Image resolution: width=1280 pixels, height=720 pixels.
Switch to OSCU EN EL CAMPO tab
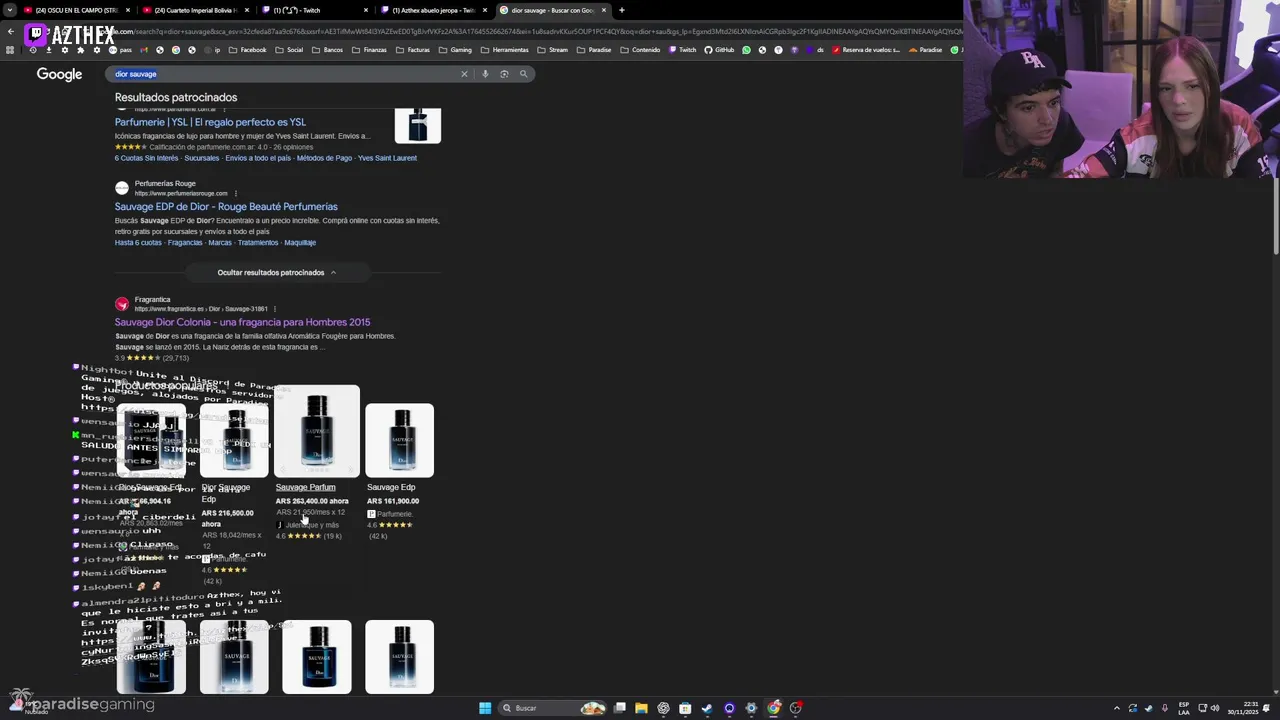75,10
